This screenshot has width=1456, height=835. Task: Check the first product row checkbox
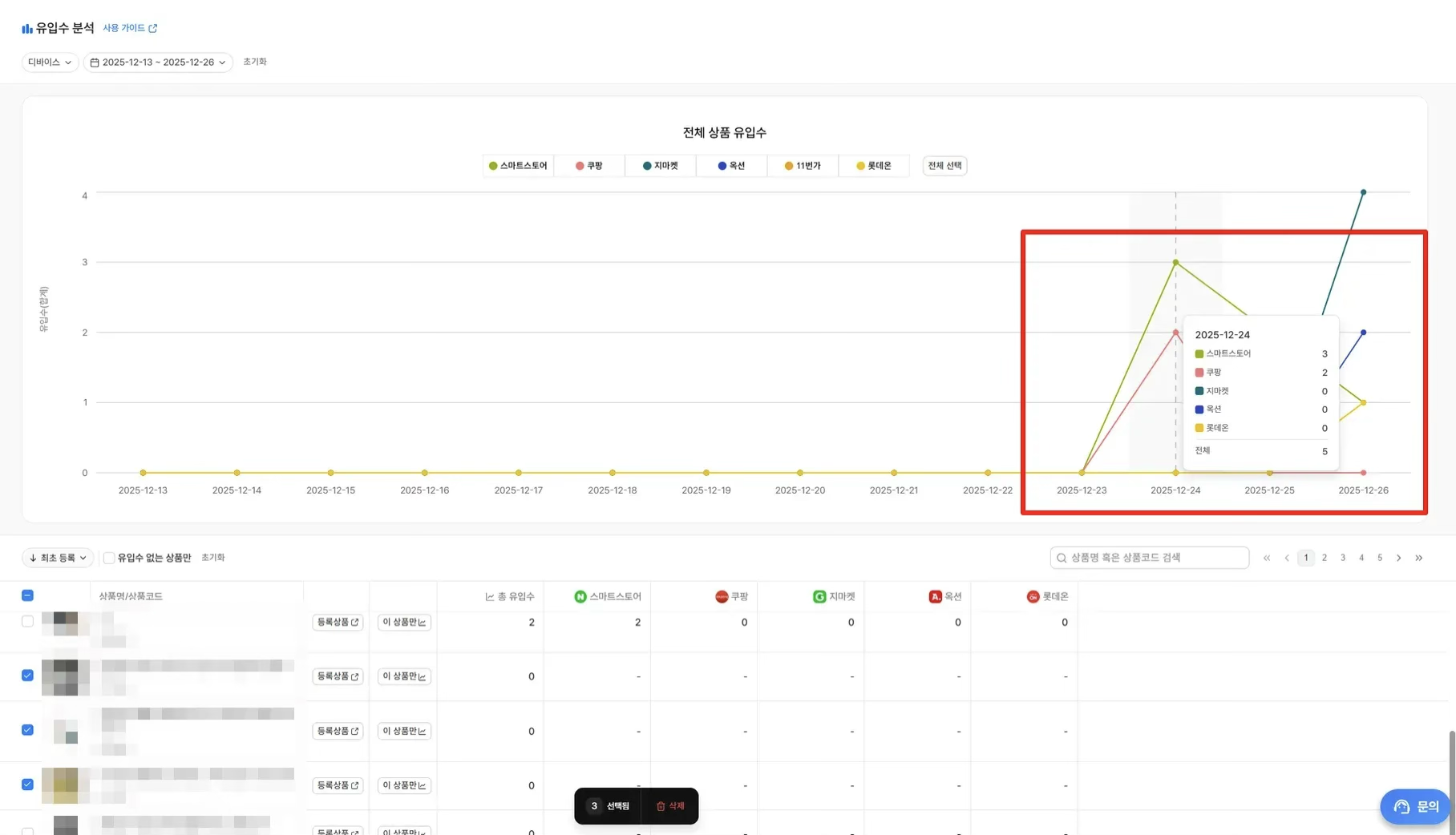tap(27, 621)
